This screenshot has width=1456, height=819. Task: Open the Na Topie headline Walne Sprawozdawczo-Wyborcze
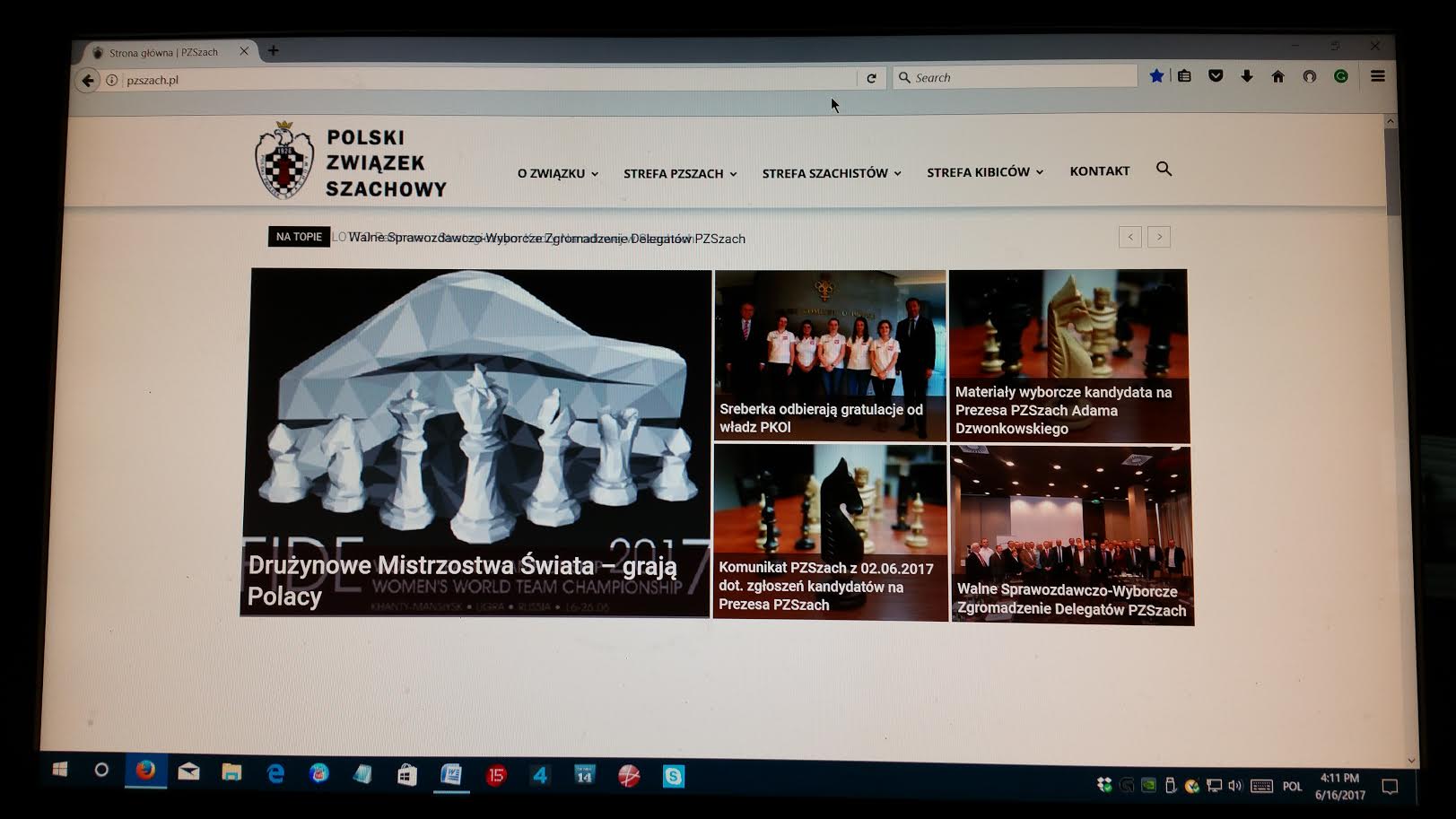coord(546,239)
